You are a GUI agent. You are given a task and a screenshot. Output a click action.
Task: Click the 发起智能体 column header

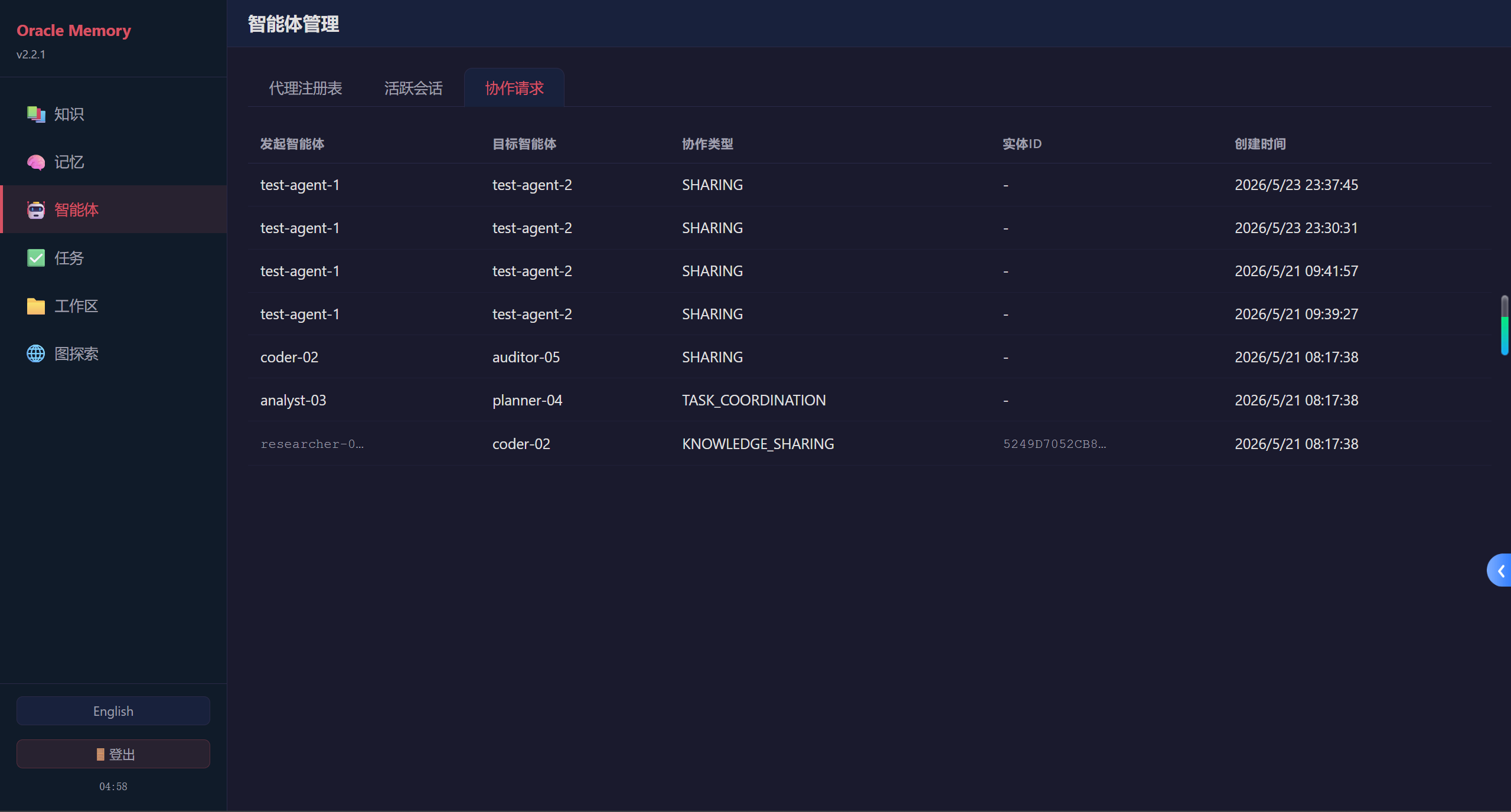[292, 144]
